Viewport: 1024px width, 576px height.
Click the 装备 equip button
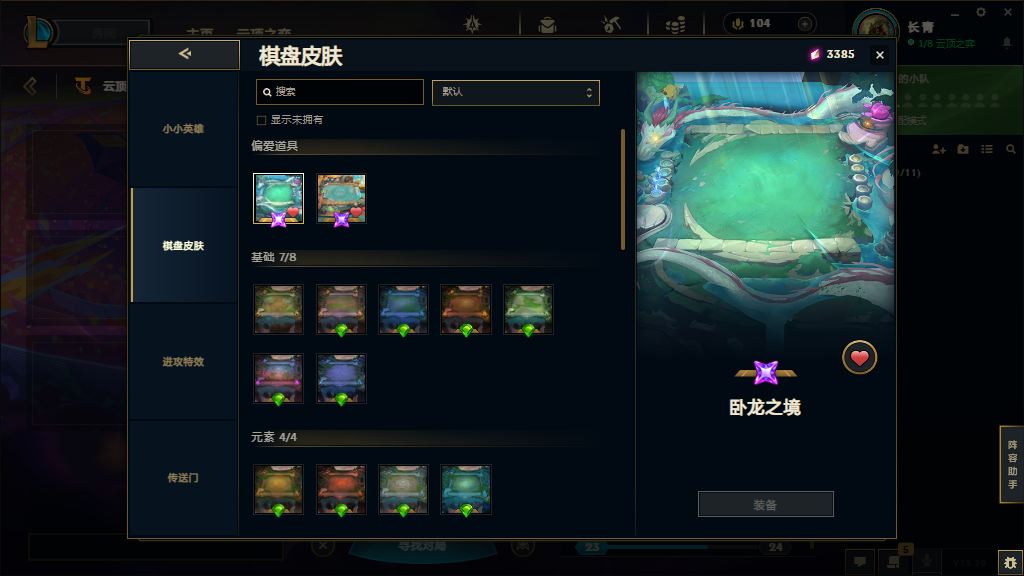click(x=765, y=504)
